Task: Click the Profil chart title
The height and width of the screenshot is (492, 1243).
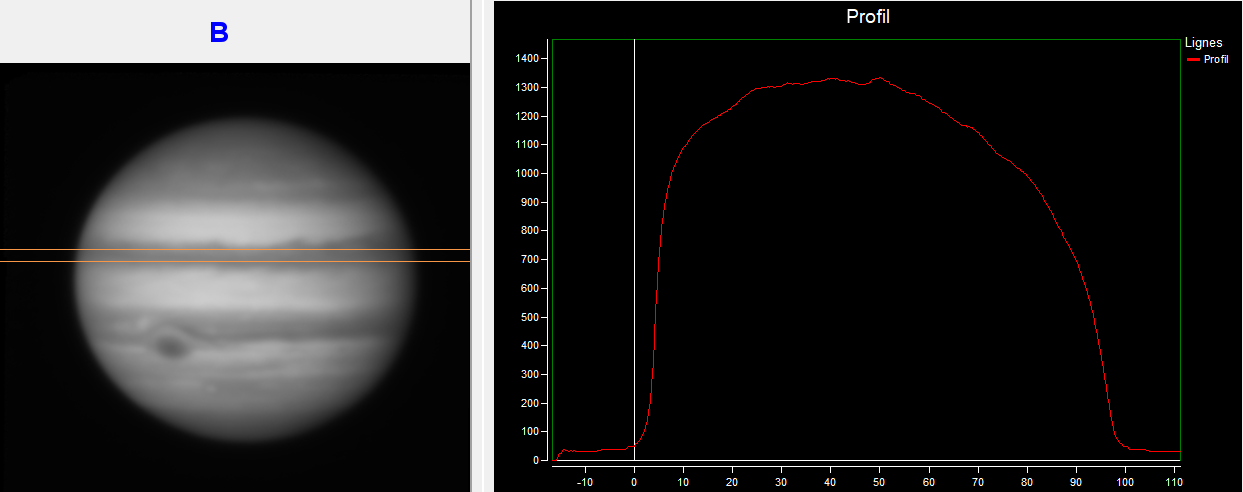Action: pos(867,17)
